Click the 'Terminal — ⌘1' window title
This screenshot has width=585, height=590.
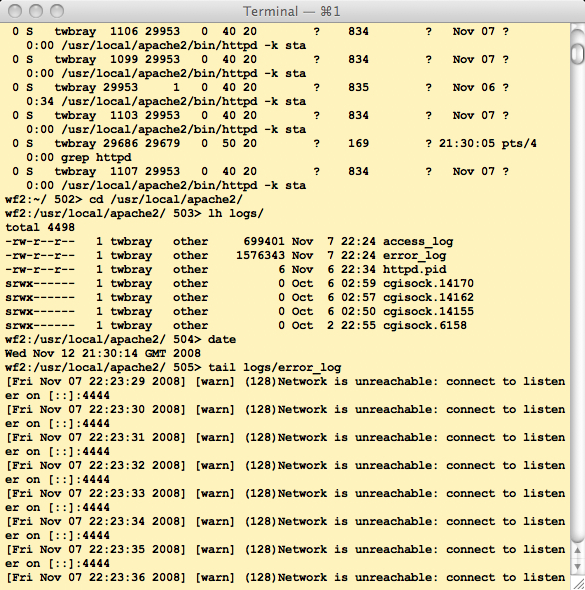[292, 11]
